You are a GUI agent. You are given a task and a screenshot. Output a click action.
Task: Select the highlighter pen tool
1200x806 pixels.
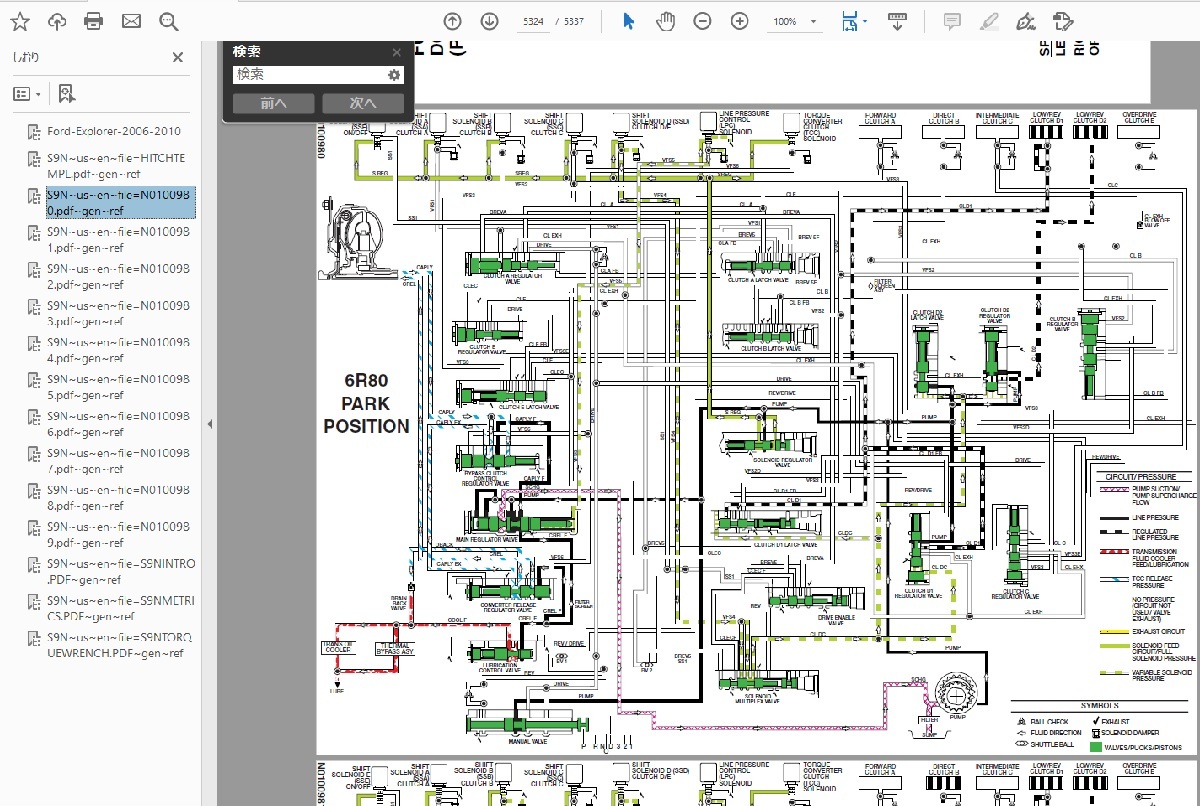(x=989, y=21)
